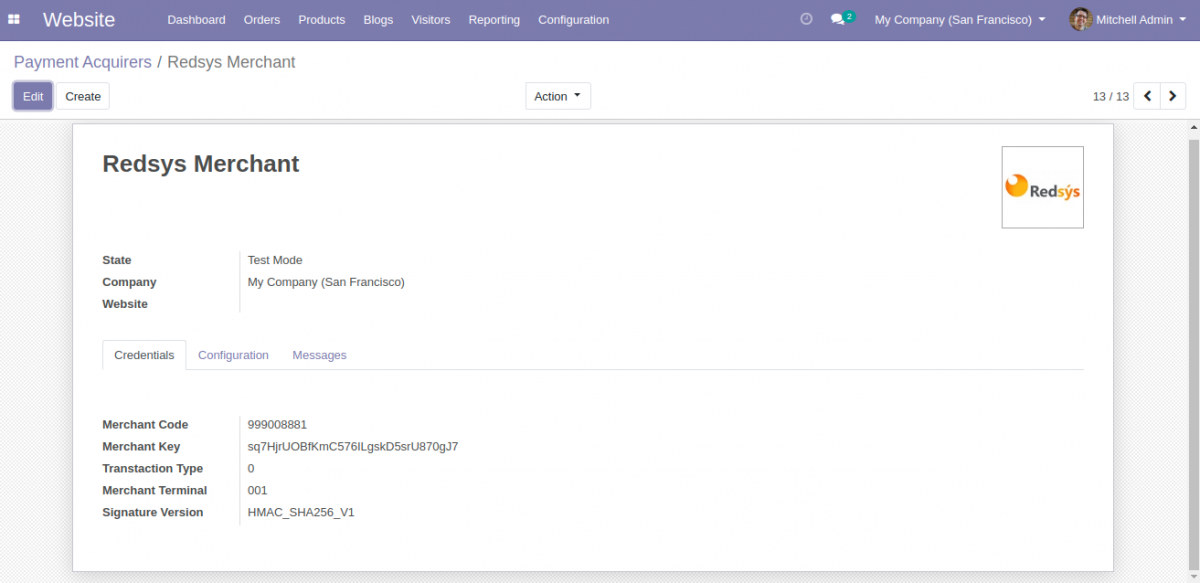1200x583 pixels.
Task: Click the Redsys Merchant form title
Action: (x=201, y=164)
